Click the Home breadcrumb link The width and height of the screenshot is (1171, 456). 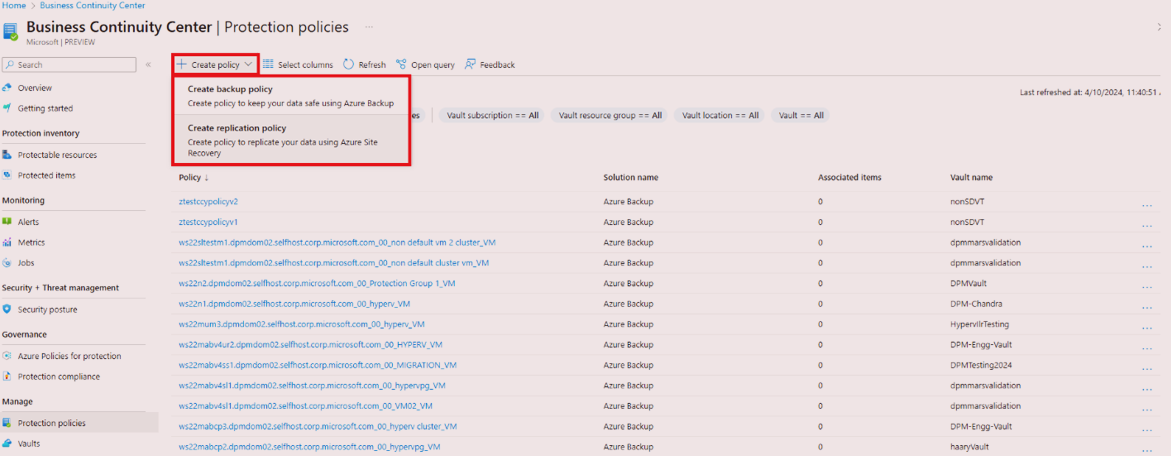pyautogui.click(x=13, y=5)
